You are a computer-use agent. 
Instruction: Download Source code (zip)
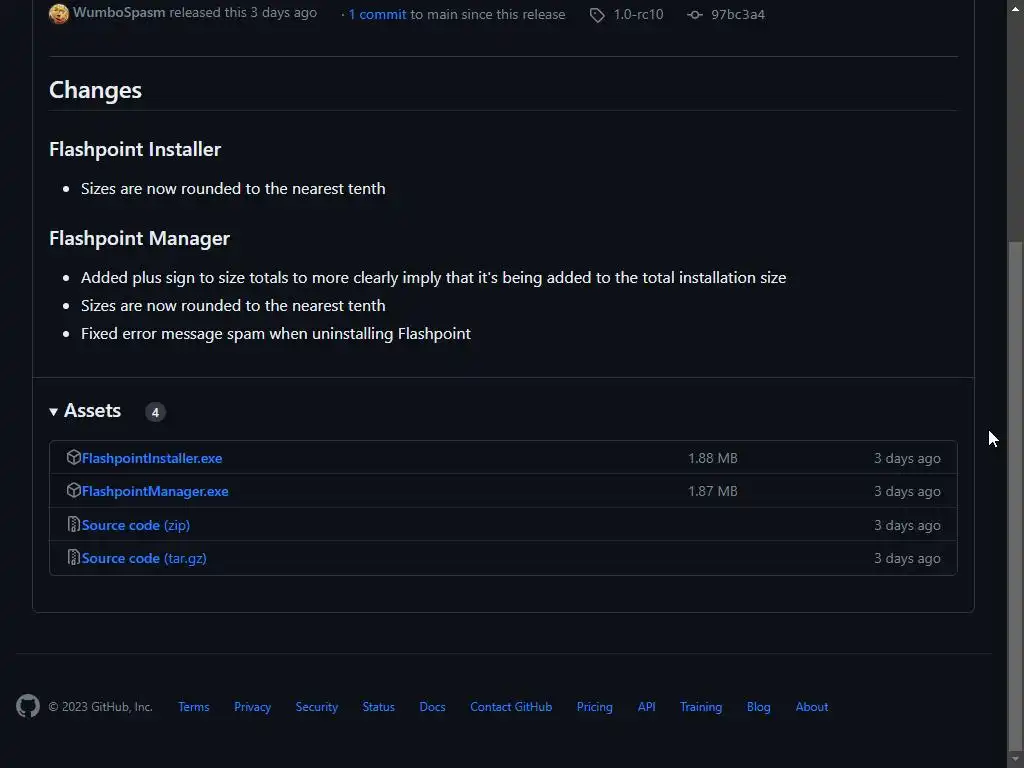click(136, 525)
